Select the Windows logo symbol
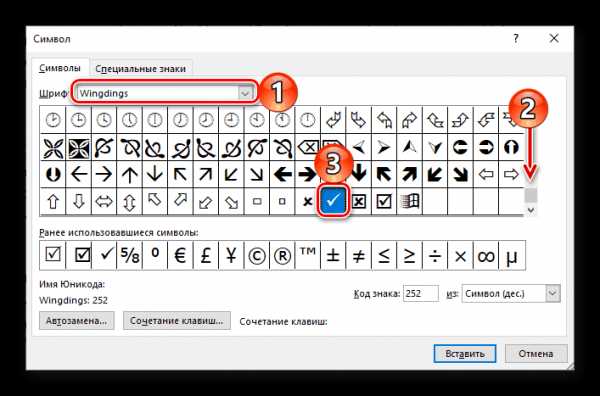The height and width of the screenshot is (396, 600). point(409,201)
